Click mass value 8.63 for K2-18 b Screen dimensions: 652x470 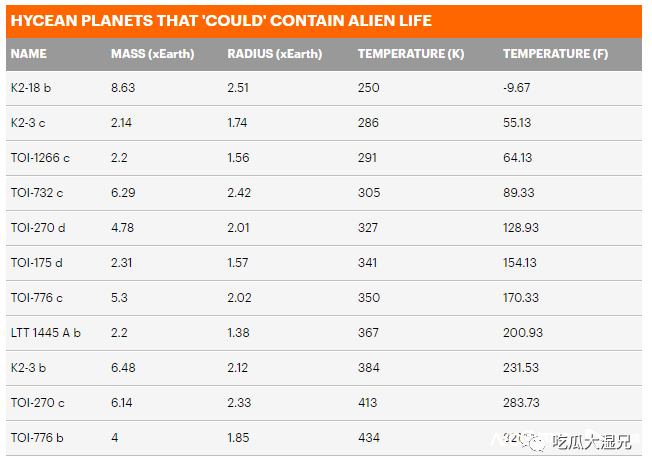tap(122, 89)
